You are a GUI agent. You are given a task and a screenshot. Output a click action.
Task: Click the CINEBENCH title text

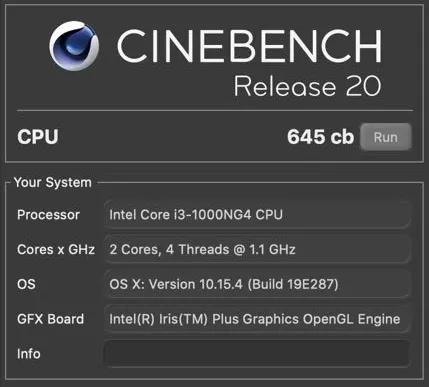click(249, 46)
